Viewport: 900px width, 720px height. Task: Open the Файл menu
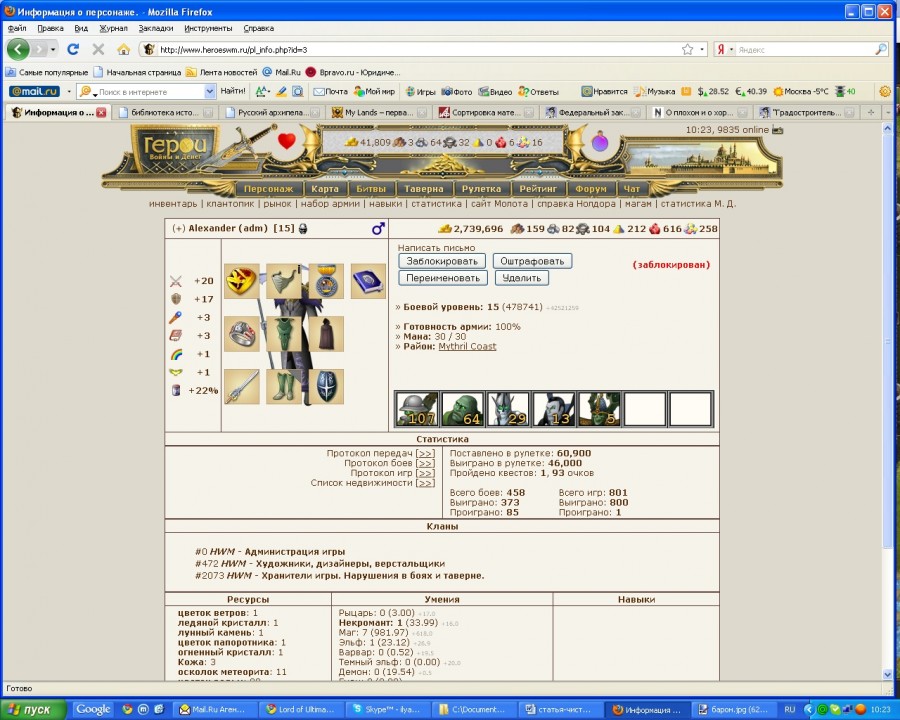[17, 28]
